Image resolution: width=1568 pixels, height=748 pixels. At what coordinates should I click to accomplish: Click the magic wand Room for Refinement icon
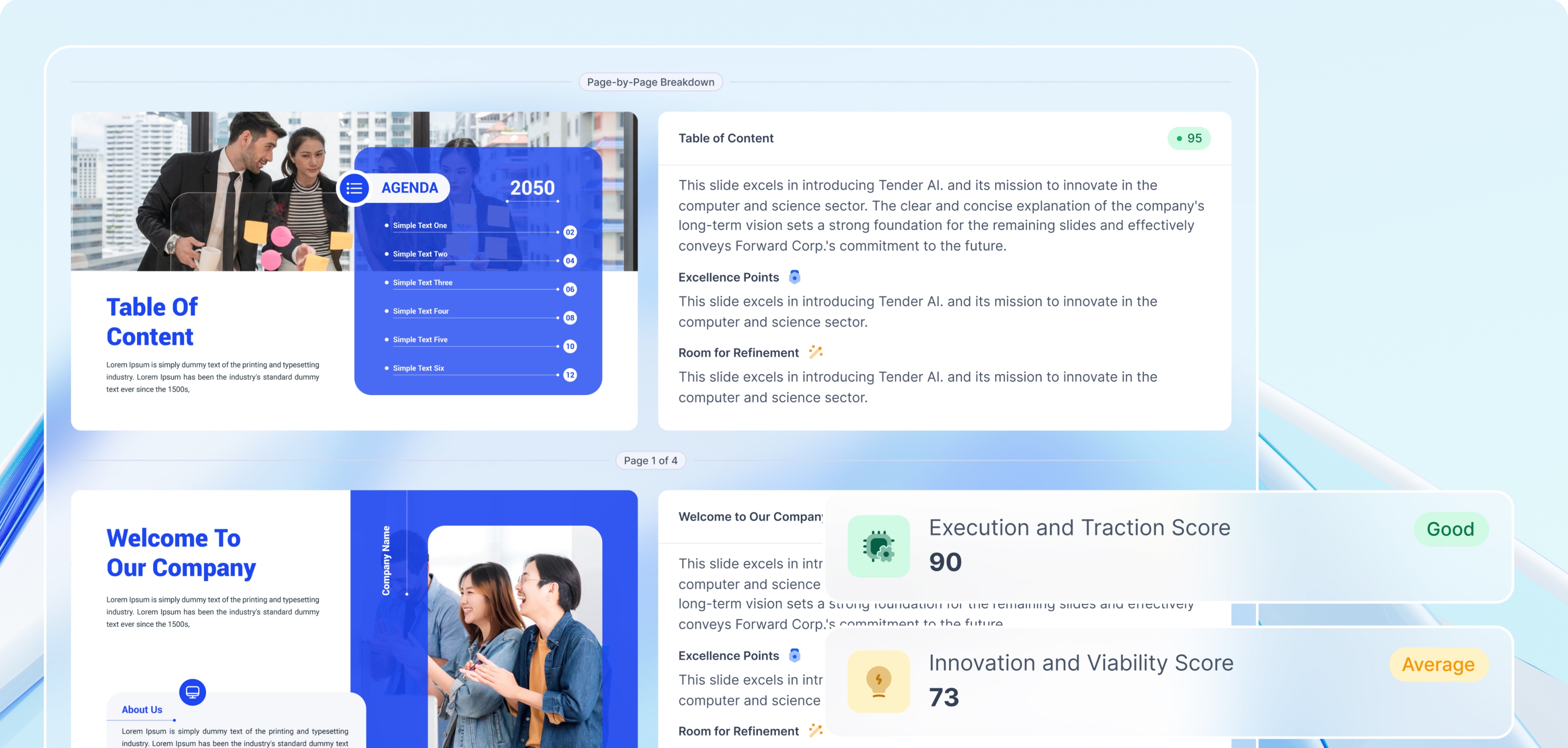(x=815, y=352)
